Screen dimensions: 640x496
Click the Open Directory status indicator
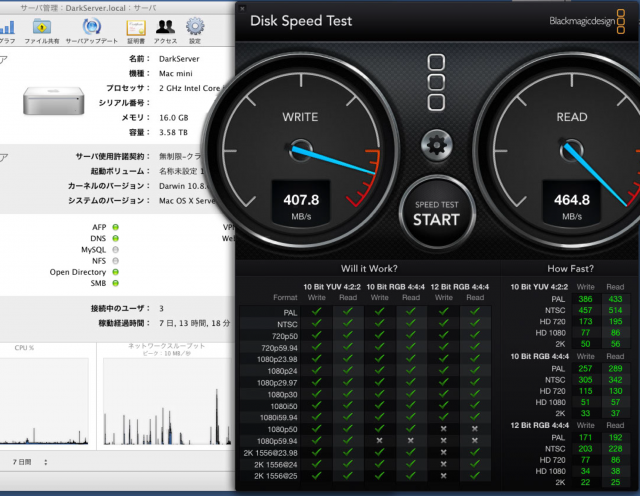116,272
